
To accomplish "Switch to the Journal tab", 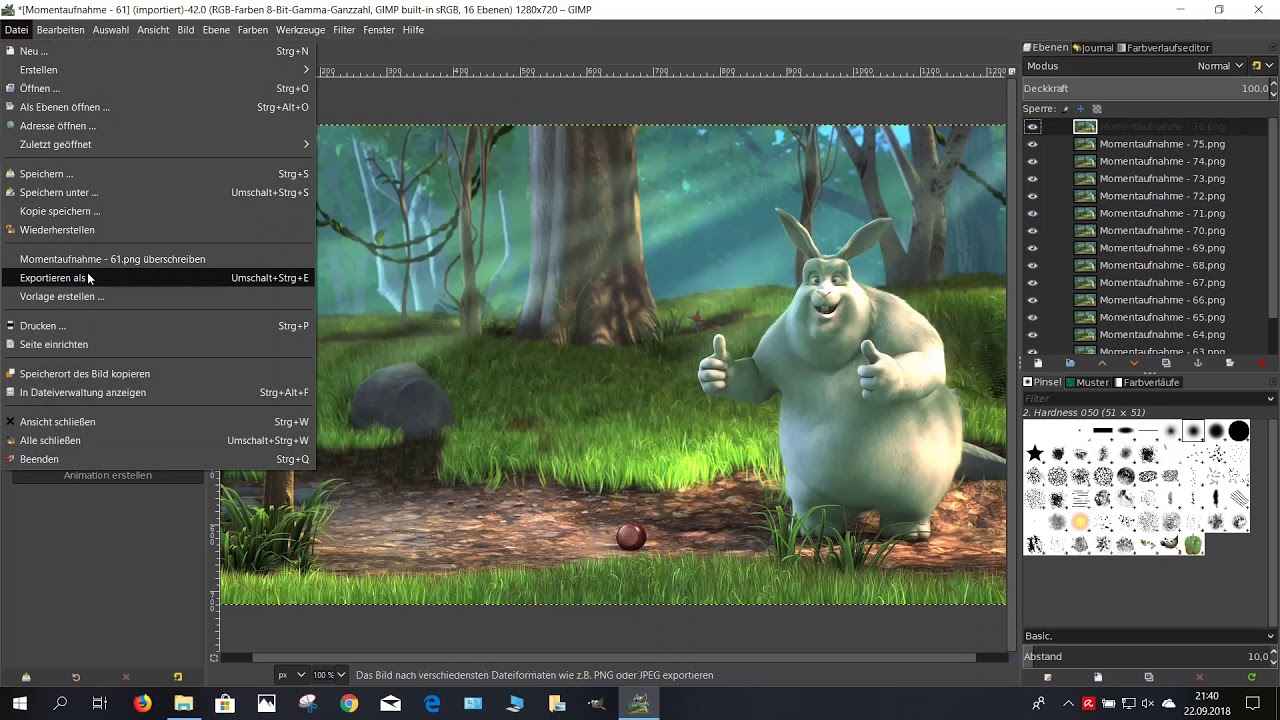I will click(1093, 48).
